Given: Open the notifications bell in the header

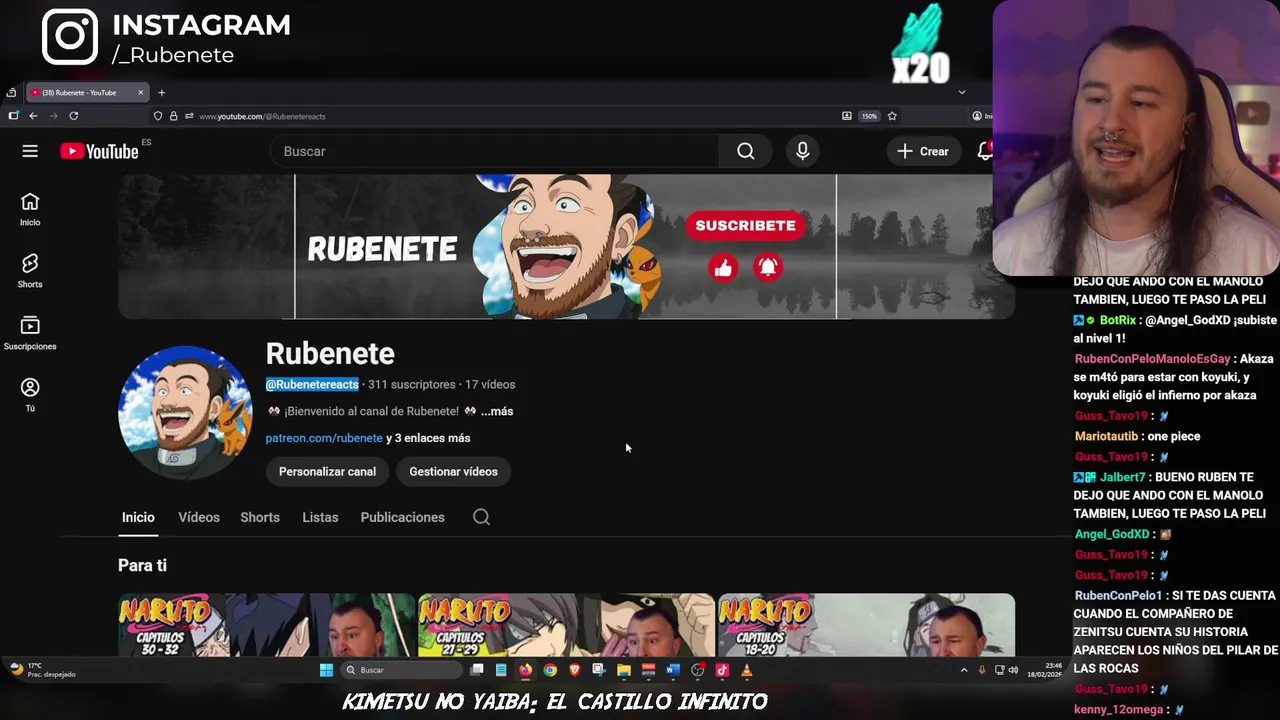Looking at the screenshot, I should 985,151.
